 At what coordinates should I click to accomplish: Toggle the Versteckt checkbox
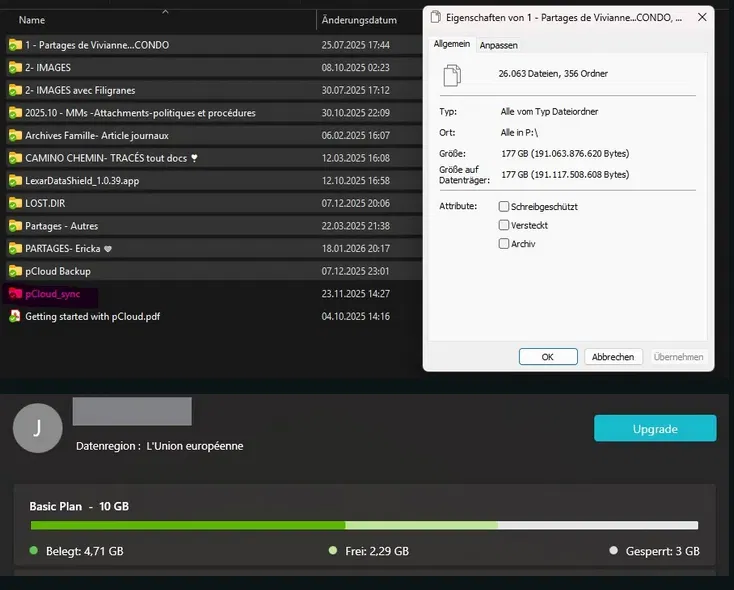(x=504, y=225)
